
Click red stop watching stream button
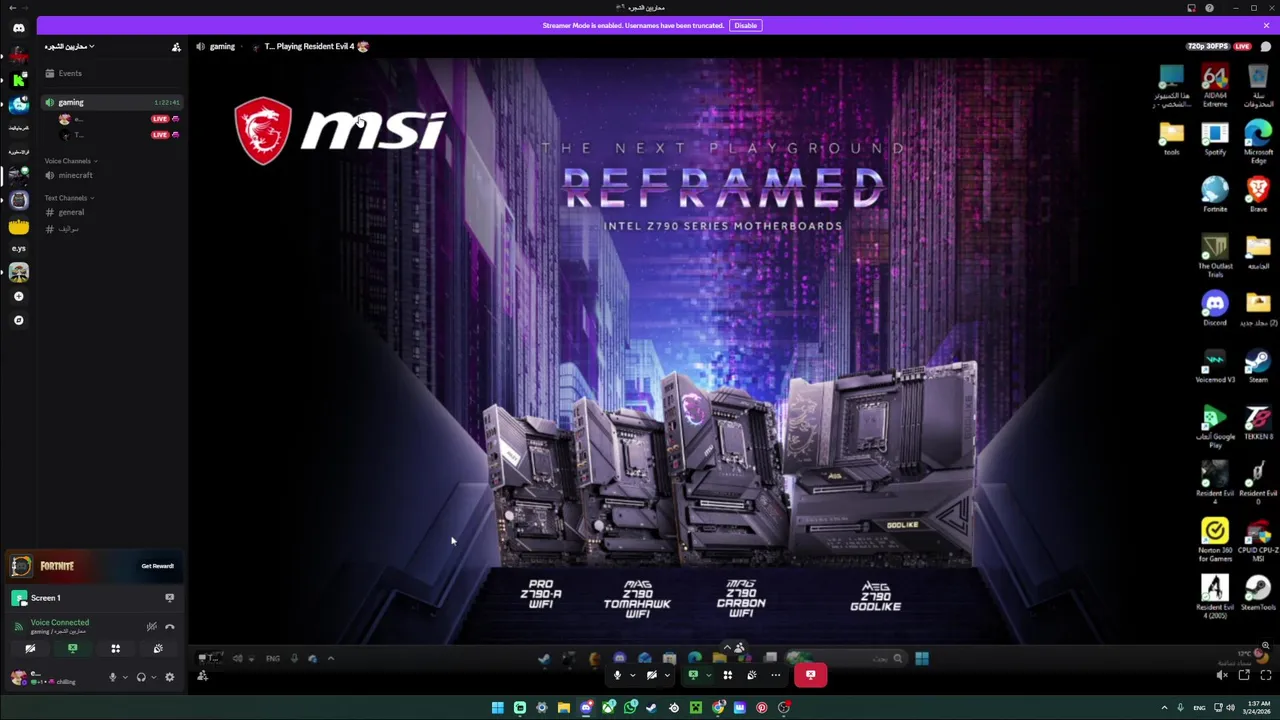[811, 675]
